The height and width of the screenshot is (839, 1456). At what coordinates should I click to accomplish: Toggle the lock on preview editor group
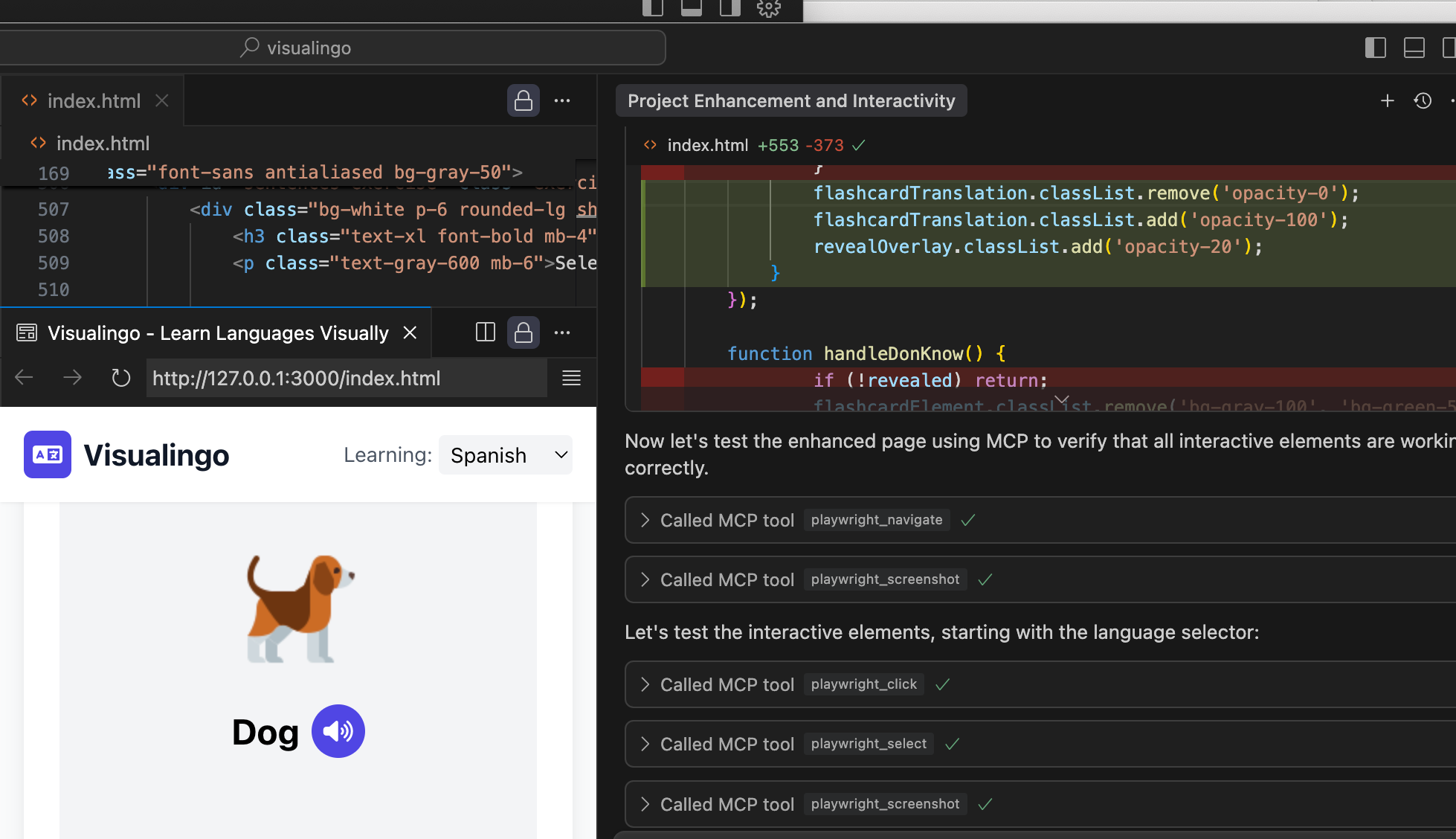click(x=523, y=332)
